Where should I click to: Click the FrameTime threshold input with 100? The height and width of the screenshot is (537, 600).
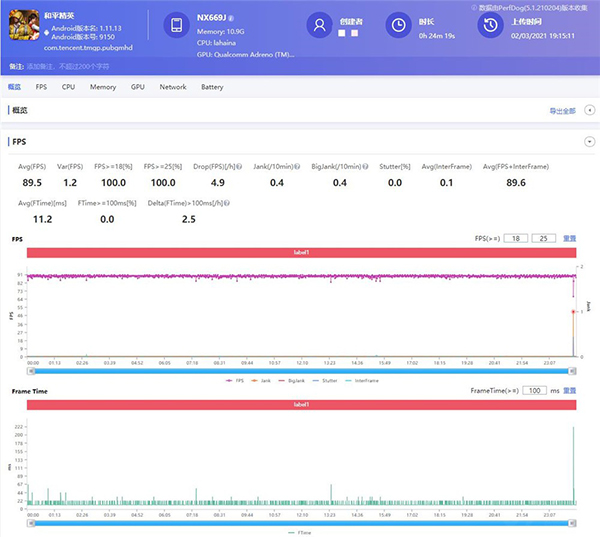click(536, 391)
